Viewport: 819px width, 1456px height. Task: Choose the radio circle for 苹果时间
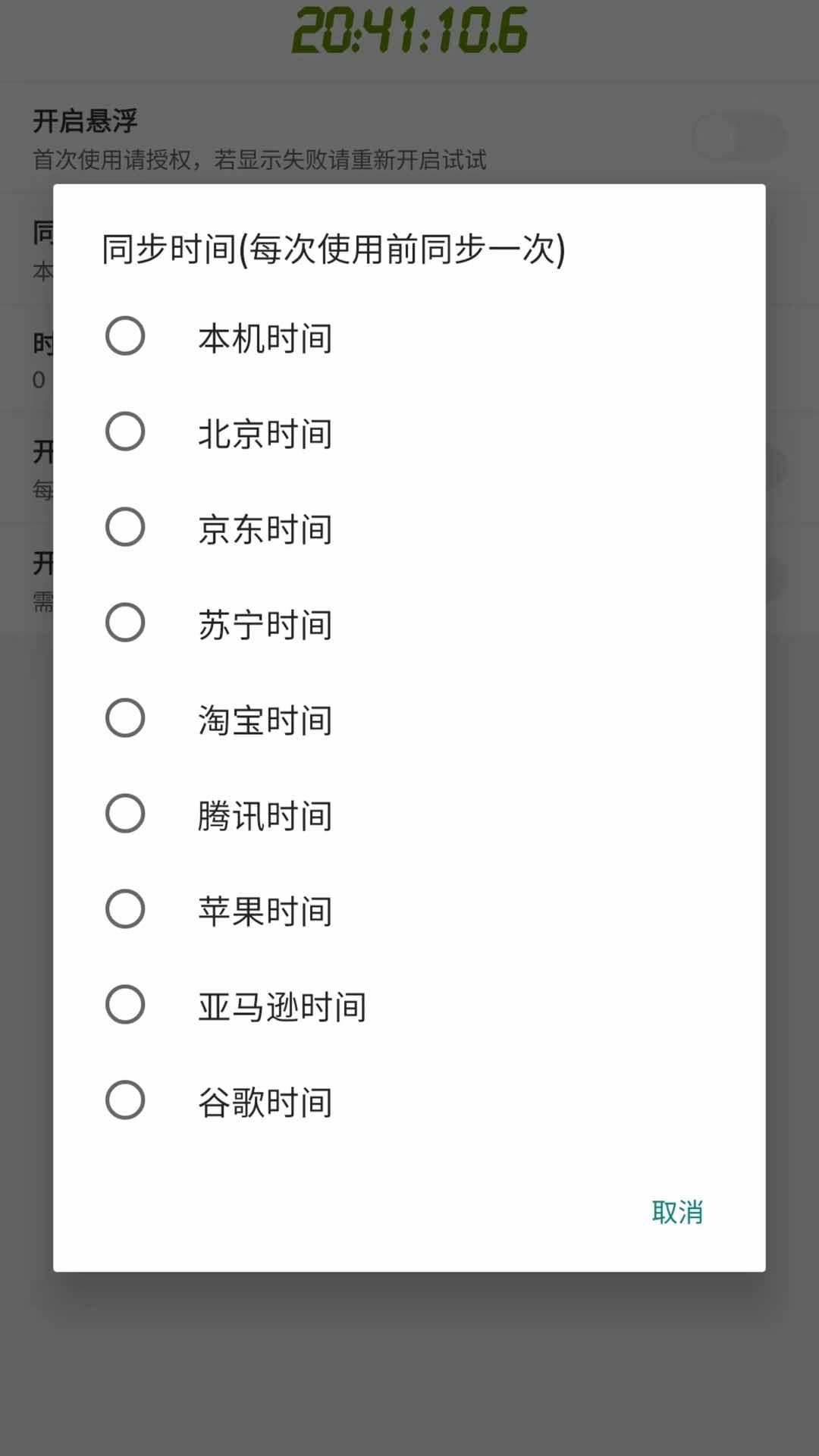[x=125, y=909]
